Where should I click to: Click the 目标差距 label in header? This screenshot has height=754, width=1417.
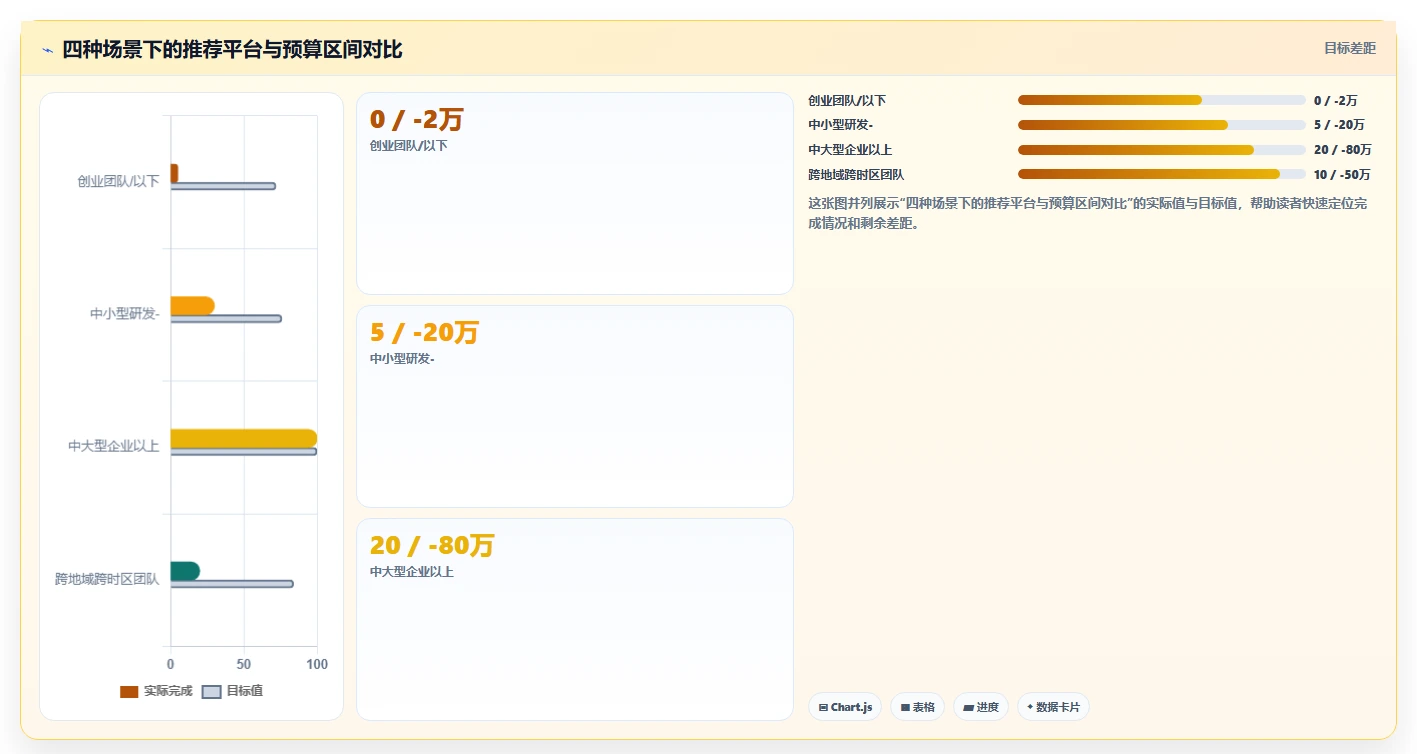pyautogui.click(x=1350, y=48)
